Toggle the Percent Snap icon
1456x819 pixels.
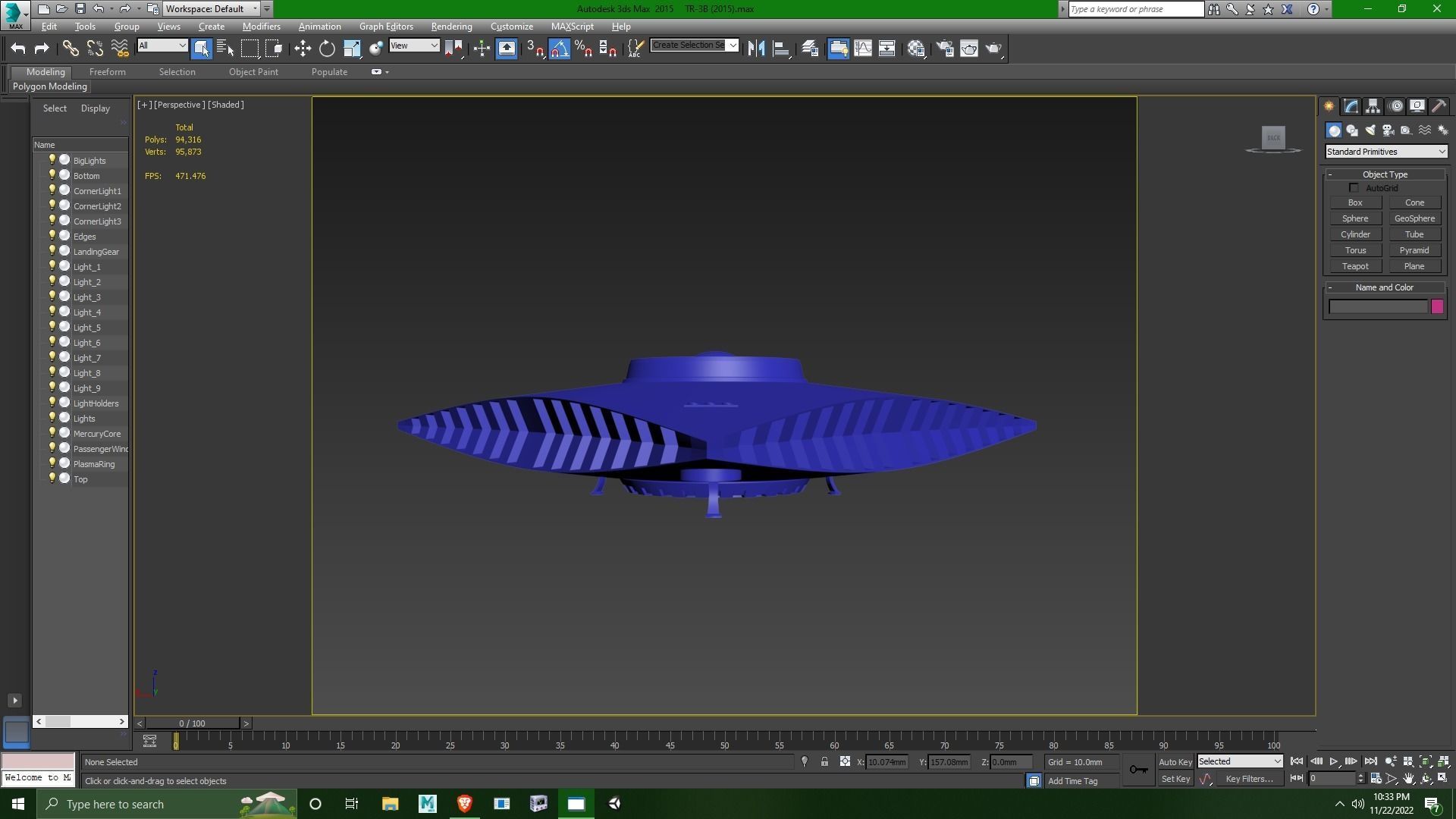[x=583, y=49]
